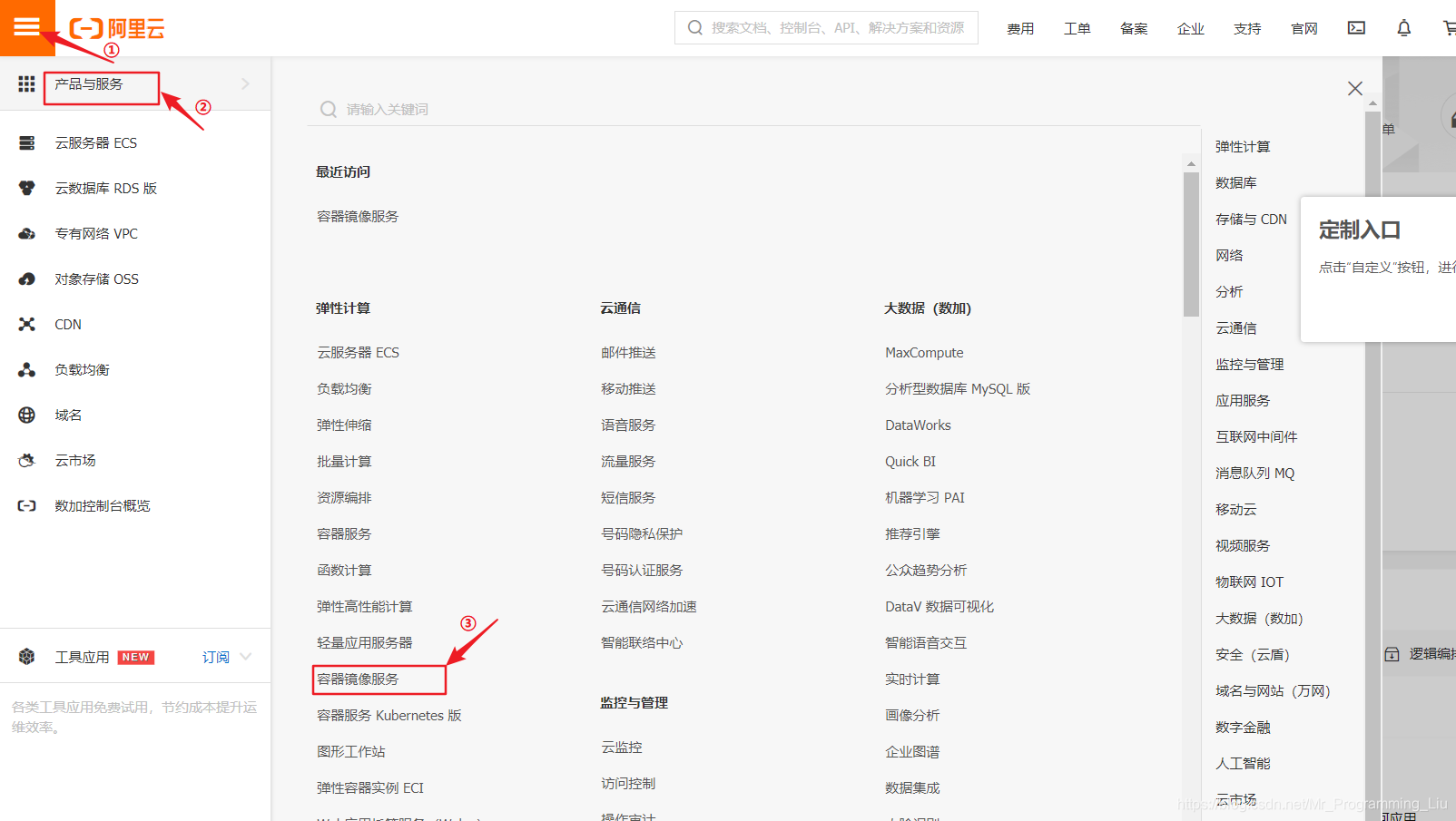Open MaxCompute product
The width and height of the screenshot is (1456, 821).
point(924,353)
